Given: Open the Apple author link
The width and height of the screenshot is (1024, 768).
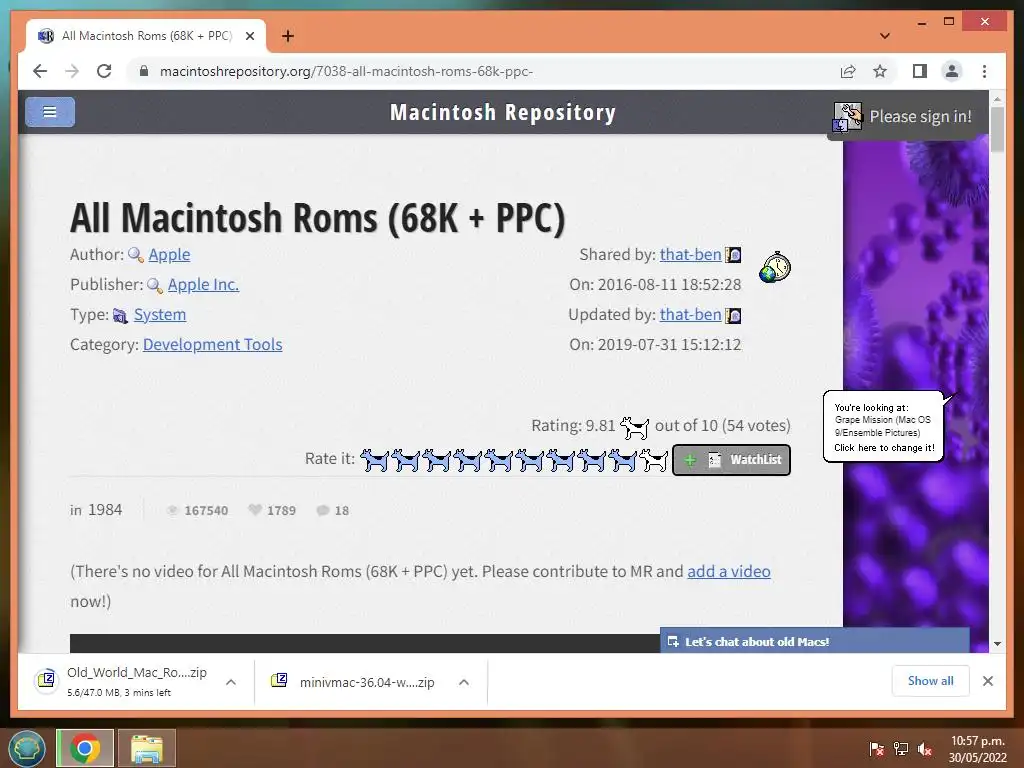Looking at the screenshot, I should pos(169,254).
